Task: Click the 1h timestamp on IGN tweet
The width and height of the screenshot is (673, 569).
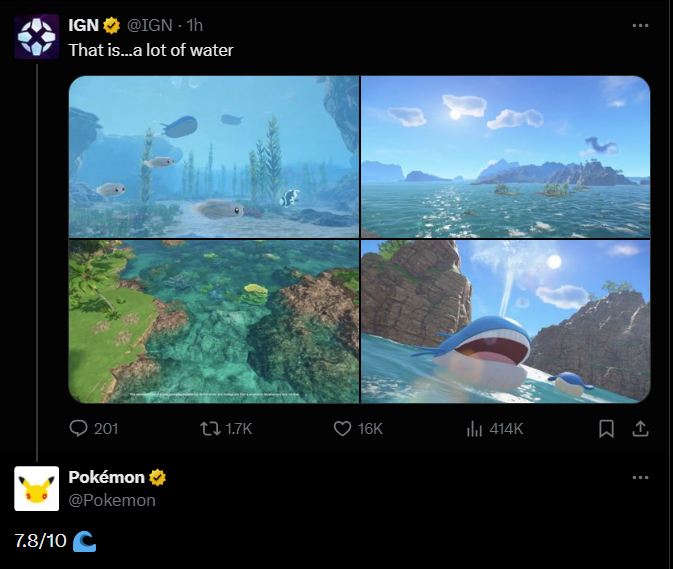Action: click(195, 25)
